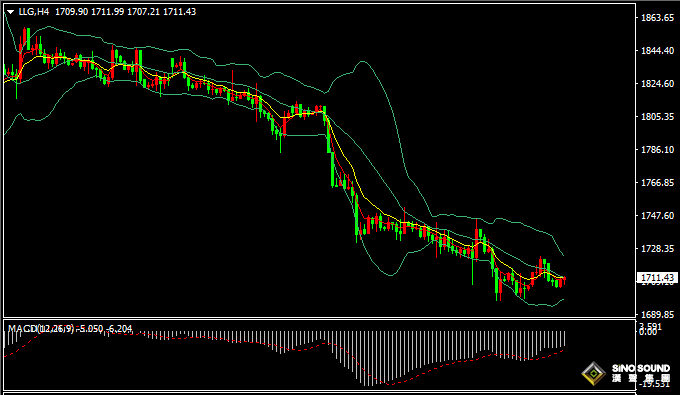Screen dimensions: 680x395
Task: Click the divider between price chart and MACD panel
Action: coord(320,319)
